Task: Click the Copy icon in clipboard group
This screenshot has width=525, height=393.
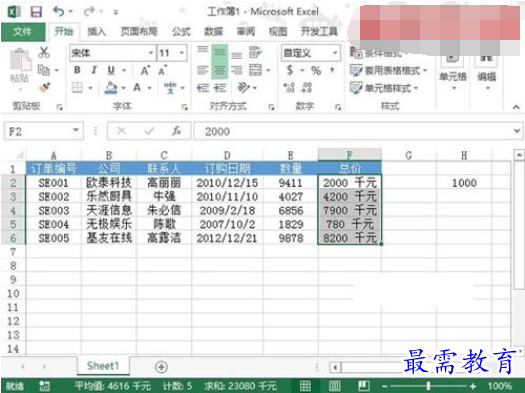Action: tap(44, 70)
